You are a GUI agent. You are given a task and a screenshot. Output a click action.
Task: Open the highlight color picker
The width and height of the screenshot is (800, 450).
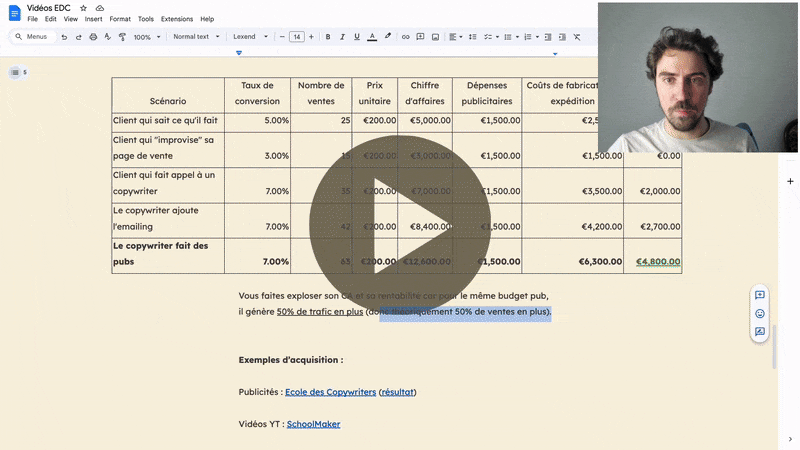[x=388, y=37]
